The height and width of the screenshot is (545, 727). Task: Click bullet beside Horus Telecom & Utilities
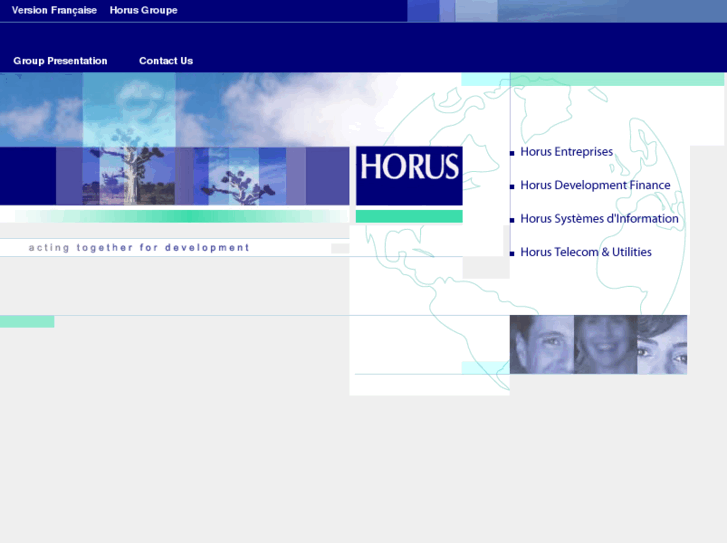coord(512,254)
